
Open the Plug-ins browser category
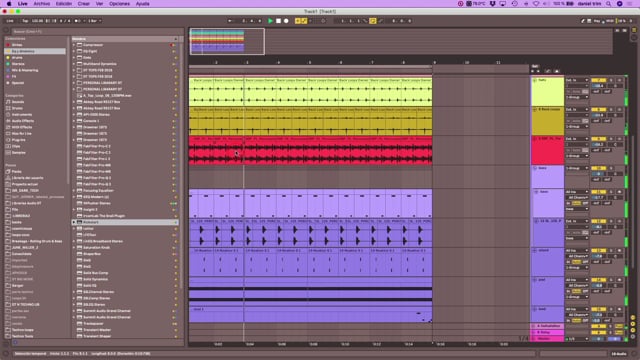[x=18, y=140]
